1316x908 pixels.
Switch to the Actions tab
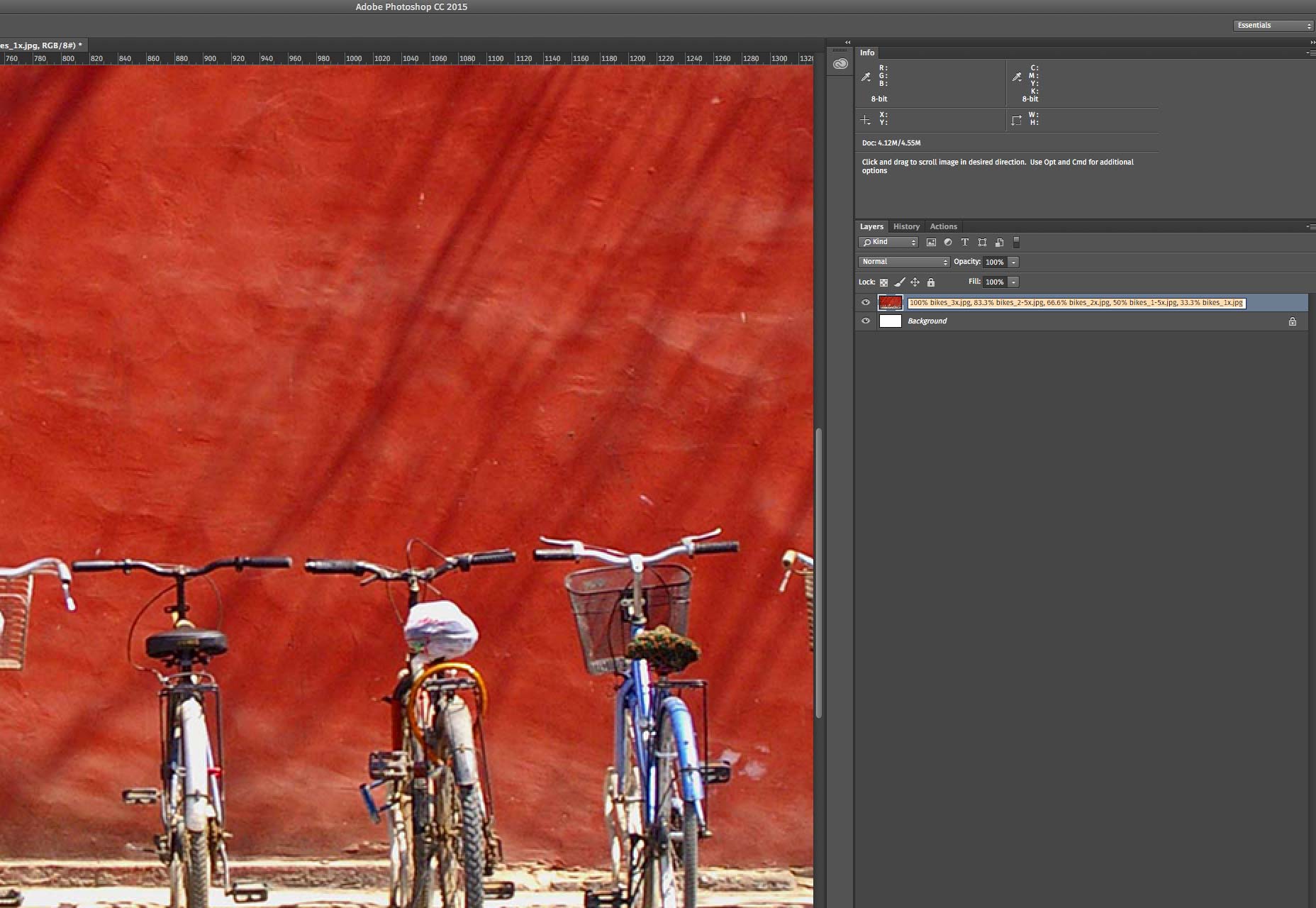pyautogui.click(x=943, y=226)
